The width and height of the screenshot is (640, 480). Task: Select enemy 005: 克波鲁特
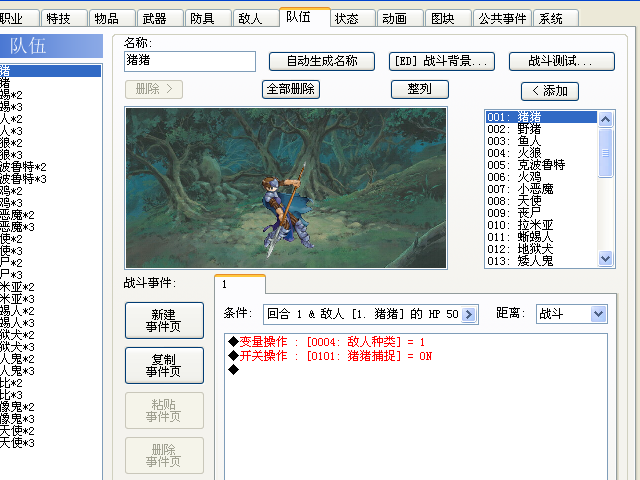coord(541,165)
